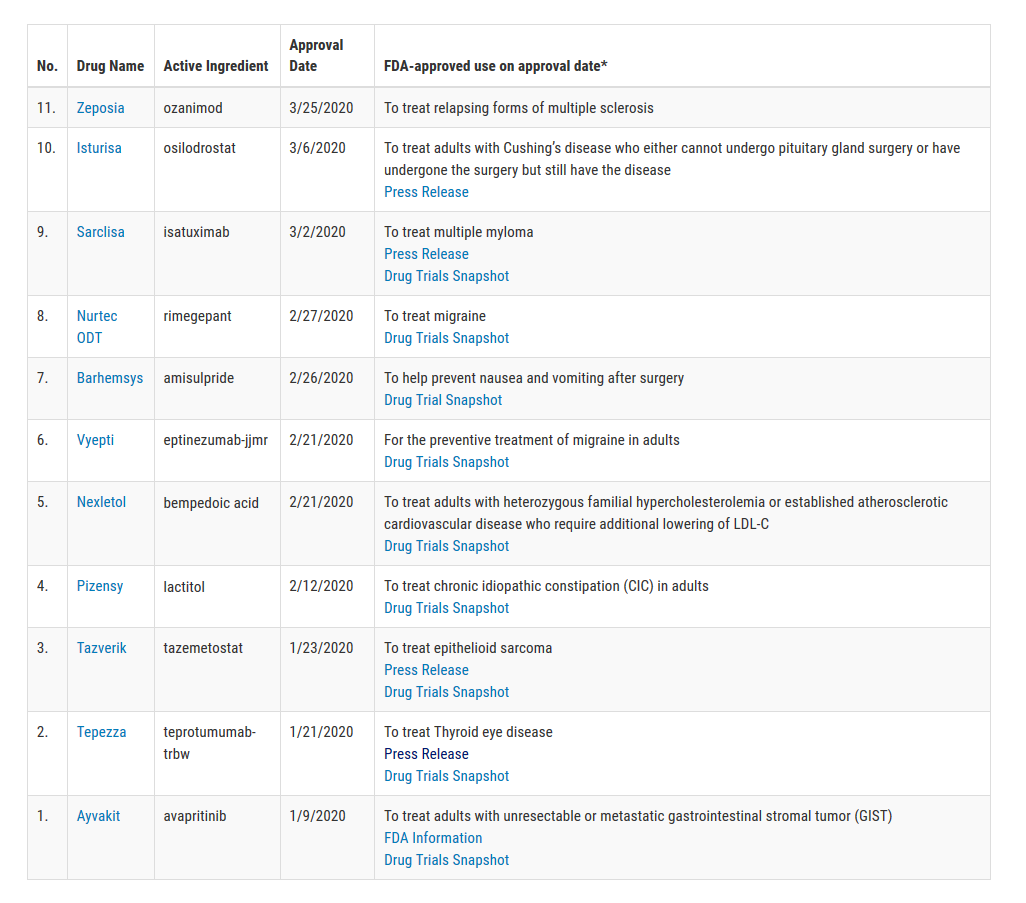This screenshot has width=1026, height=903.
Task: Select the Vyepti drug link
Action: (95, 440)
